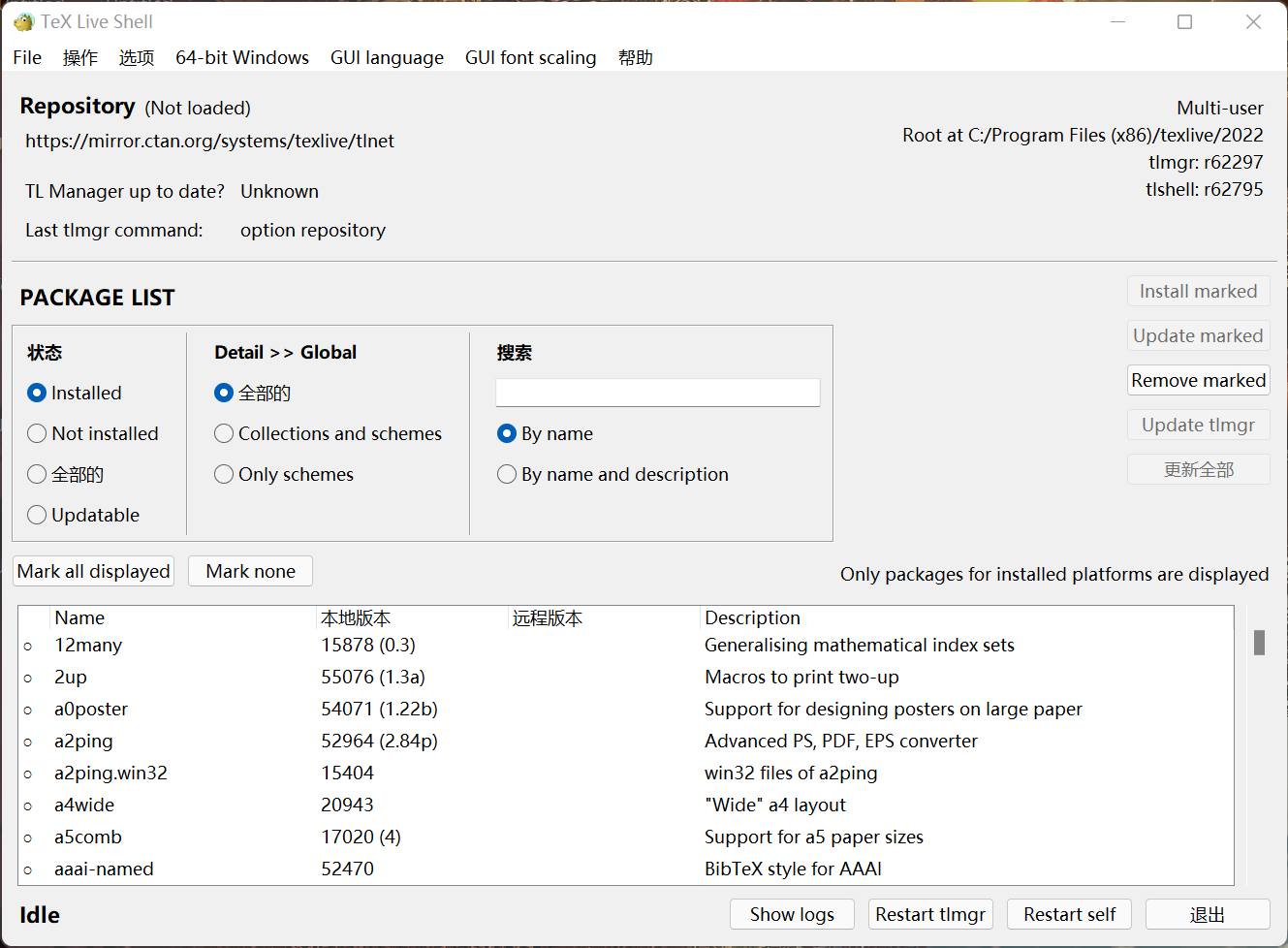Click the package search input field

pos(658,393)
